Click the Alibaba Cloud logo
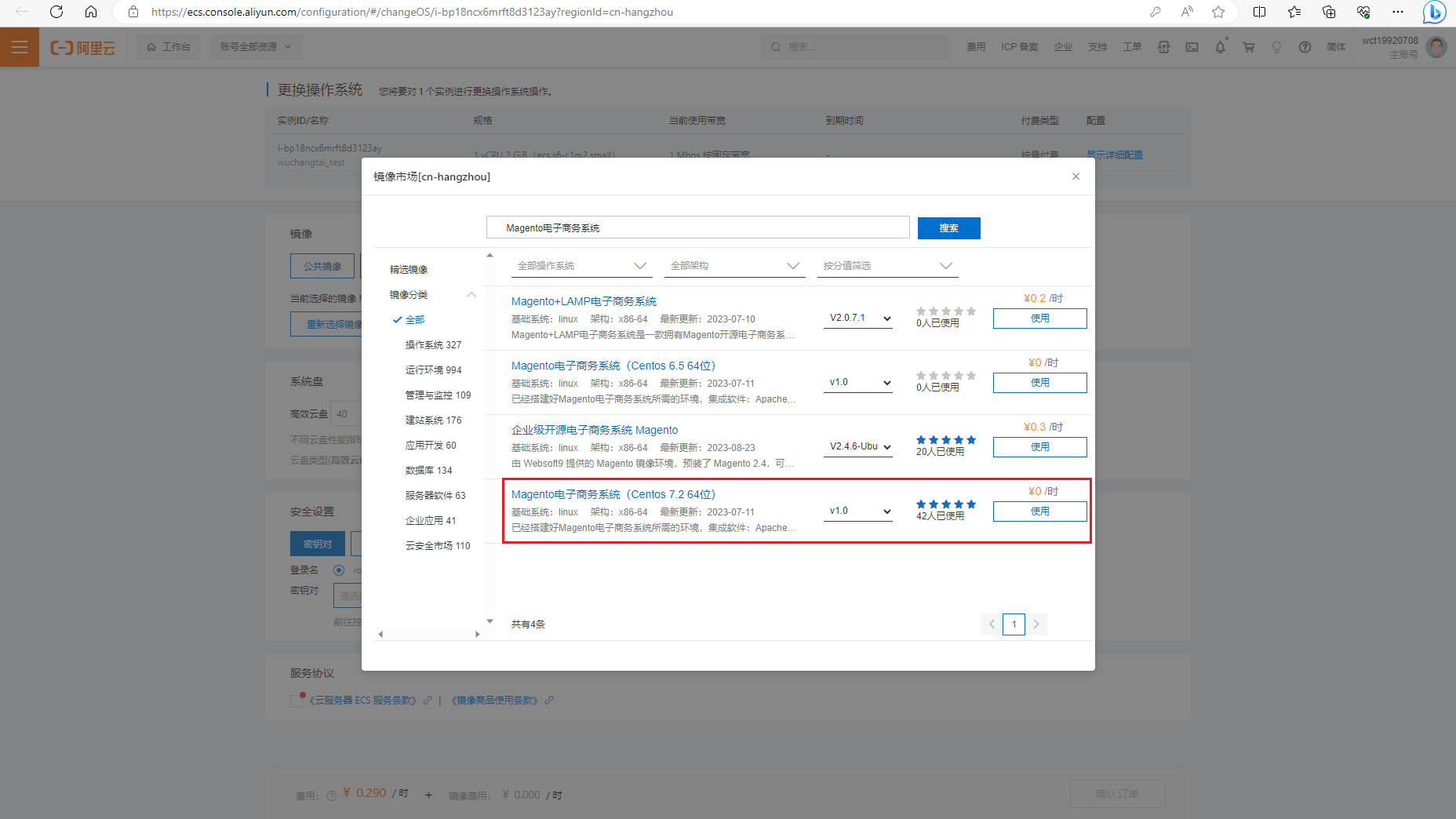Screen dimensions: 1456x819 [83, 48]
